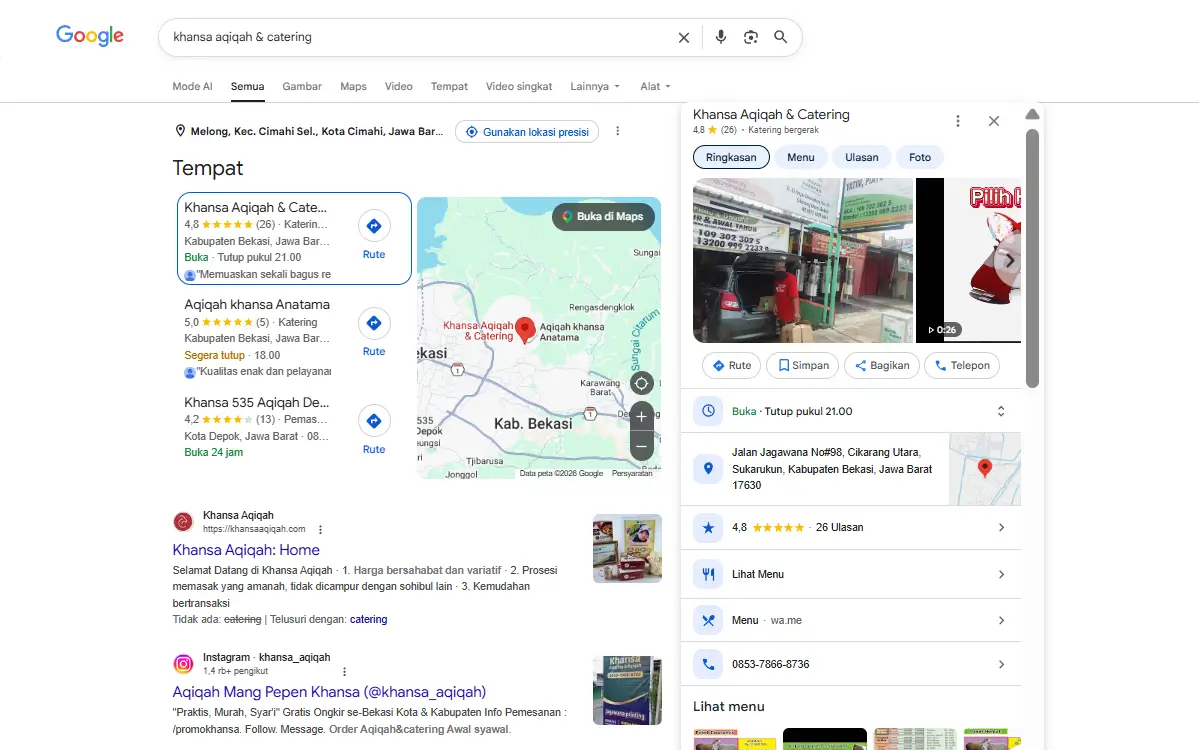Viewport: 1199px width, 750px height.
Task: Start voice search with microphone icon
Action: tap(720, 37)
